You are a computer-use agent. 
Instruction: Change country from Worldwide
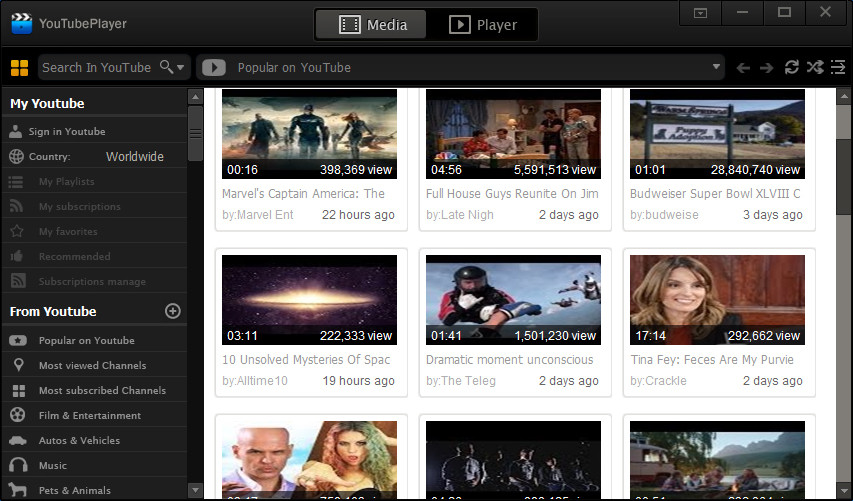coord(135,157)
